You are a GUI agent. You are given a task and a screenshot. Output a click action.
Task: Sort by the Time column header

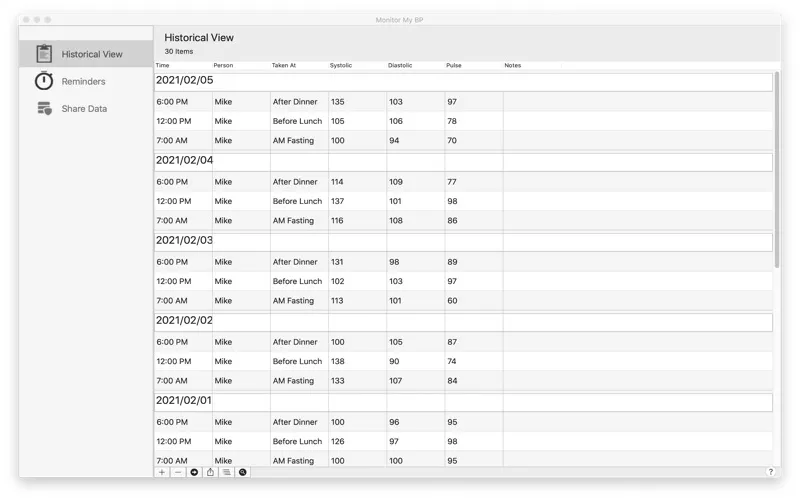pos(162,65)
